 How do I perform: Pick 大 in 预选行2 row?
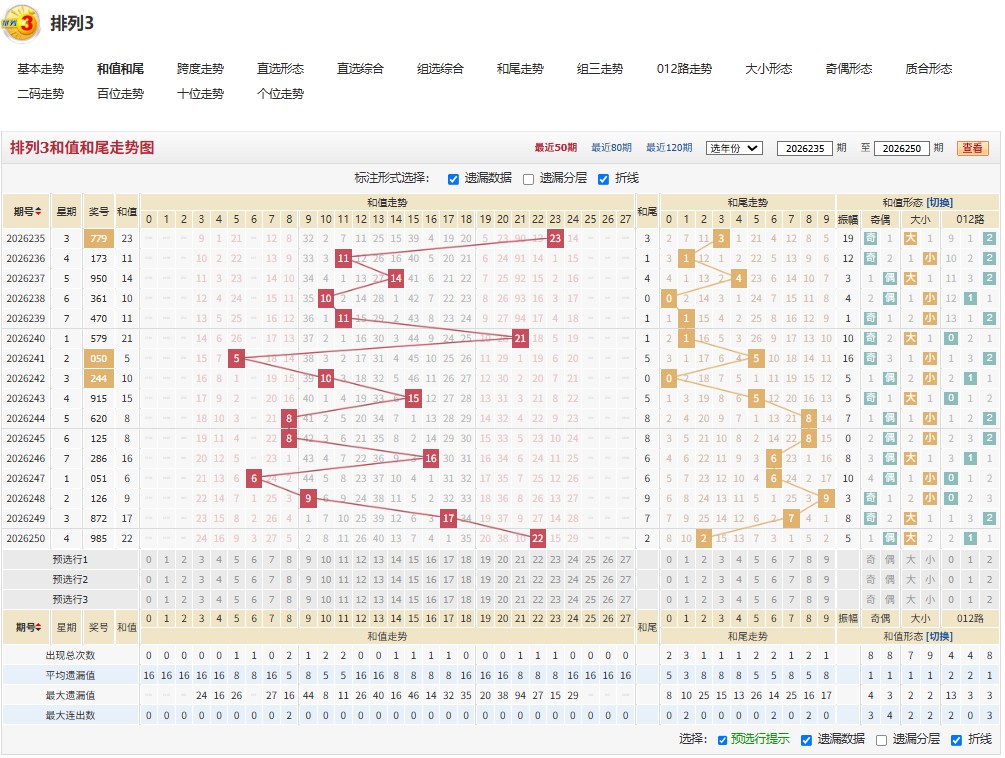(910, 579)
